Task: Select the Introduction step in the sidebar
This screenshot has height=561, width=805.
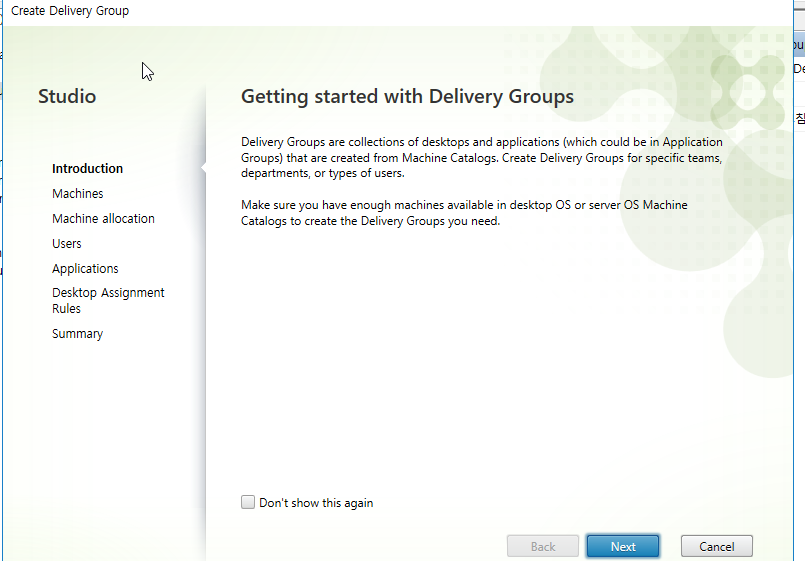Action: (x=87, y=168)
